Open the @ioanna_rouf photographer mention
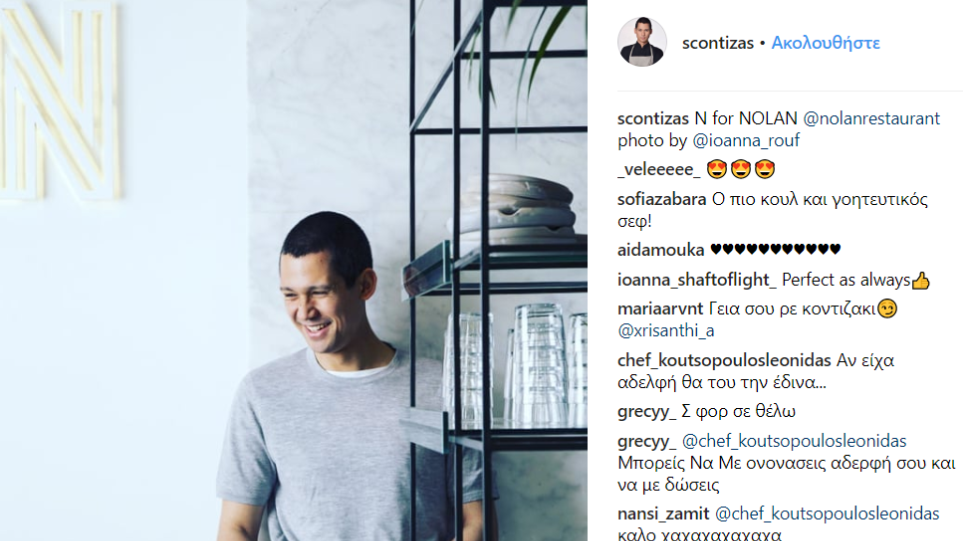 click(x=746, y=141)
